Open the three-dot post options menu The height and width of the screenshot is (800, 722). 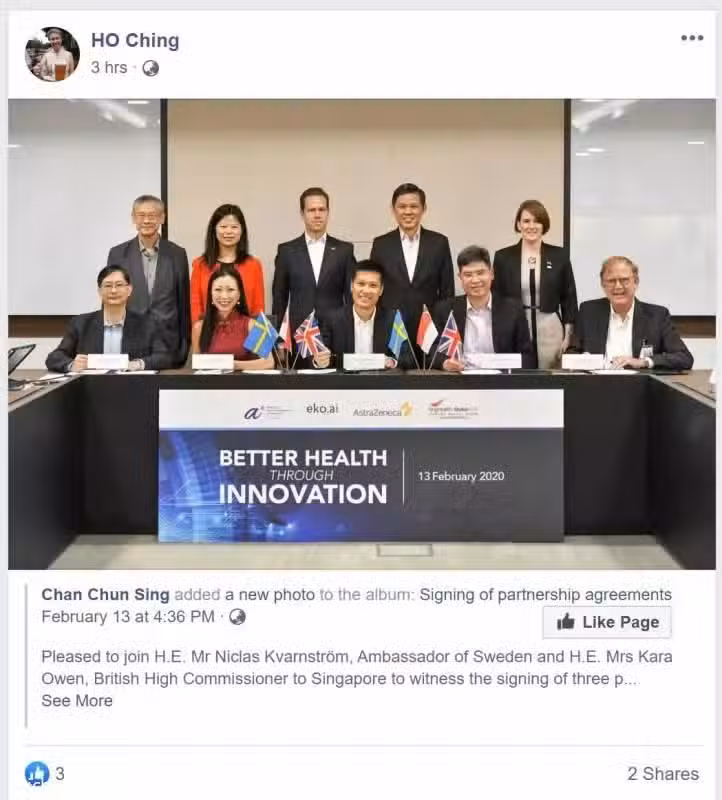tap(692, 38)
